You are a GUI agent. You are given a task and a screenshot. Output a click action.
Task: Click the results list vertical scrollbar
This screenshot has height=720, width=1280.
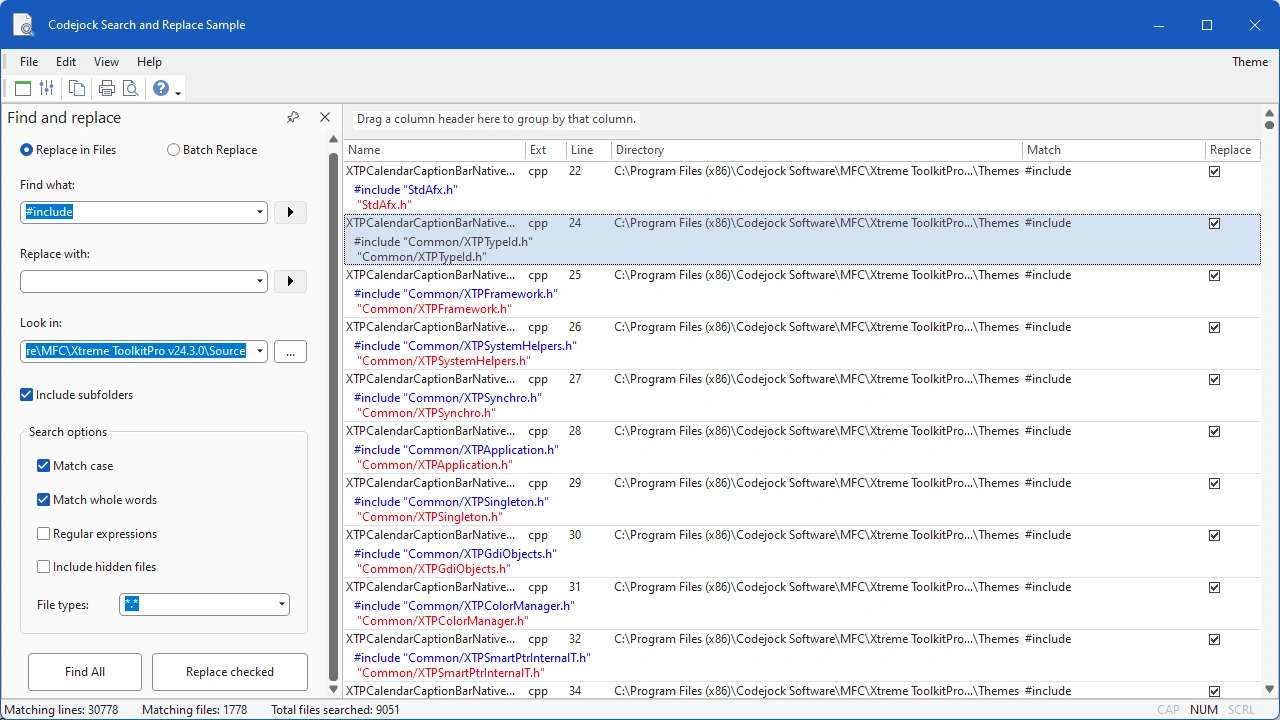(1271, 402)
